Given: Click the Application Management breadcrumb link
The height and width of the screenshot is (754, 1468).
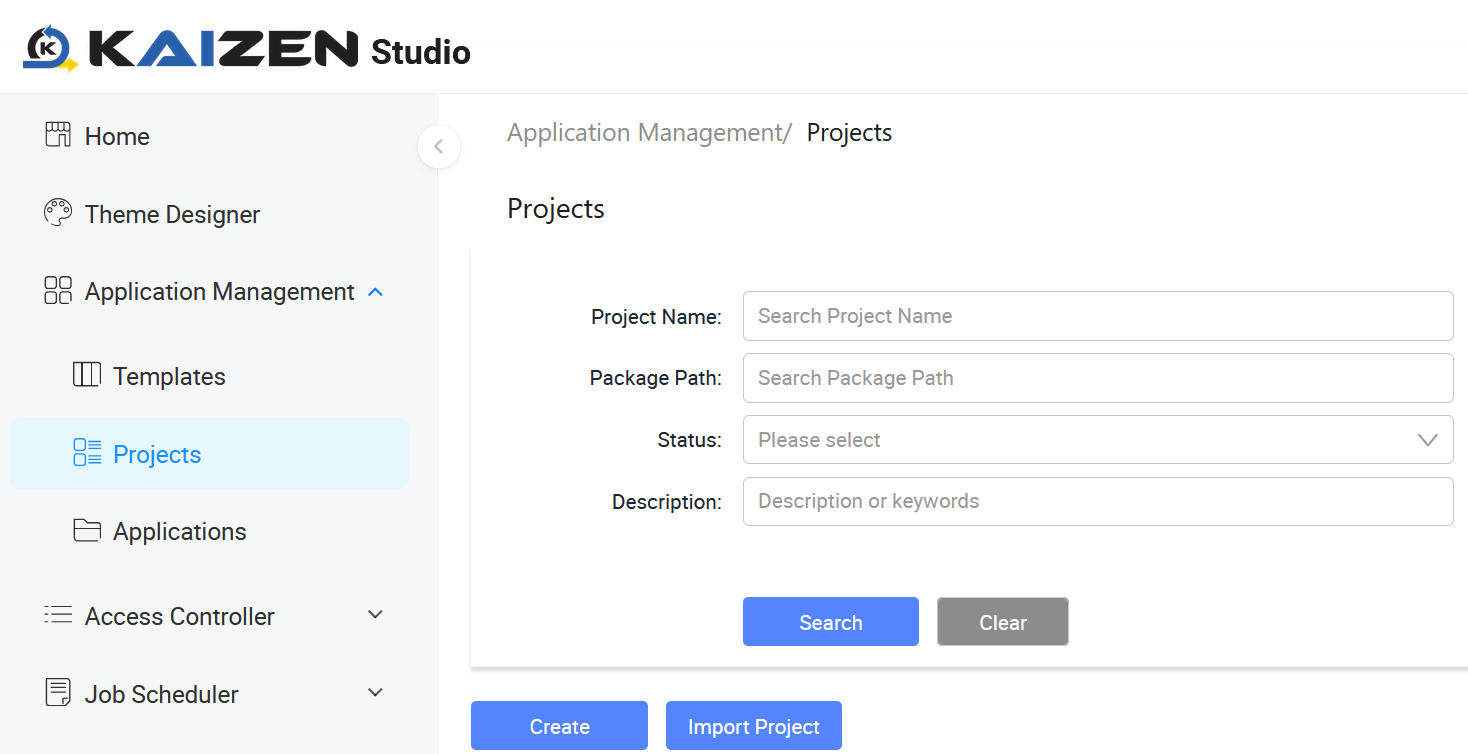Looking at the screenshot, I should click(649, 133).
